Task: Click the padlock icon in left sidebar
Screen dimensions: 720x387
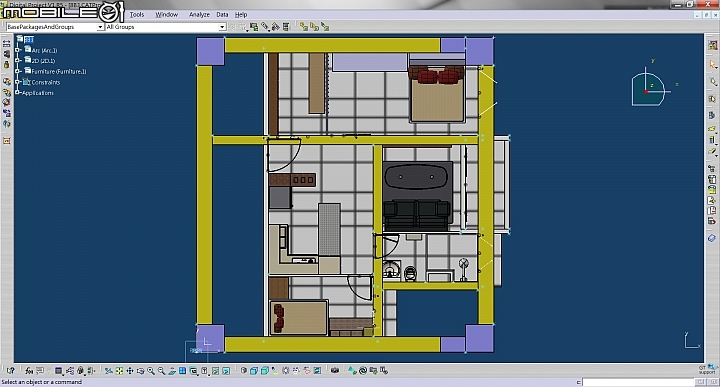Action: pos(6,65)
